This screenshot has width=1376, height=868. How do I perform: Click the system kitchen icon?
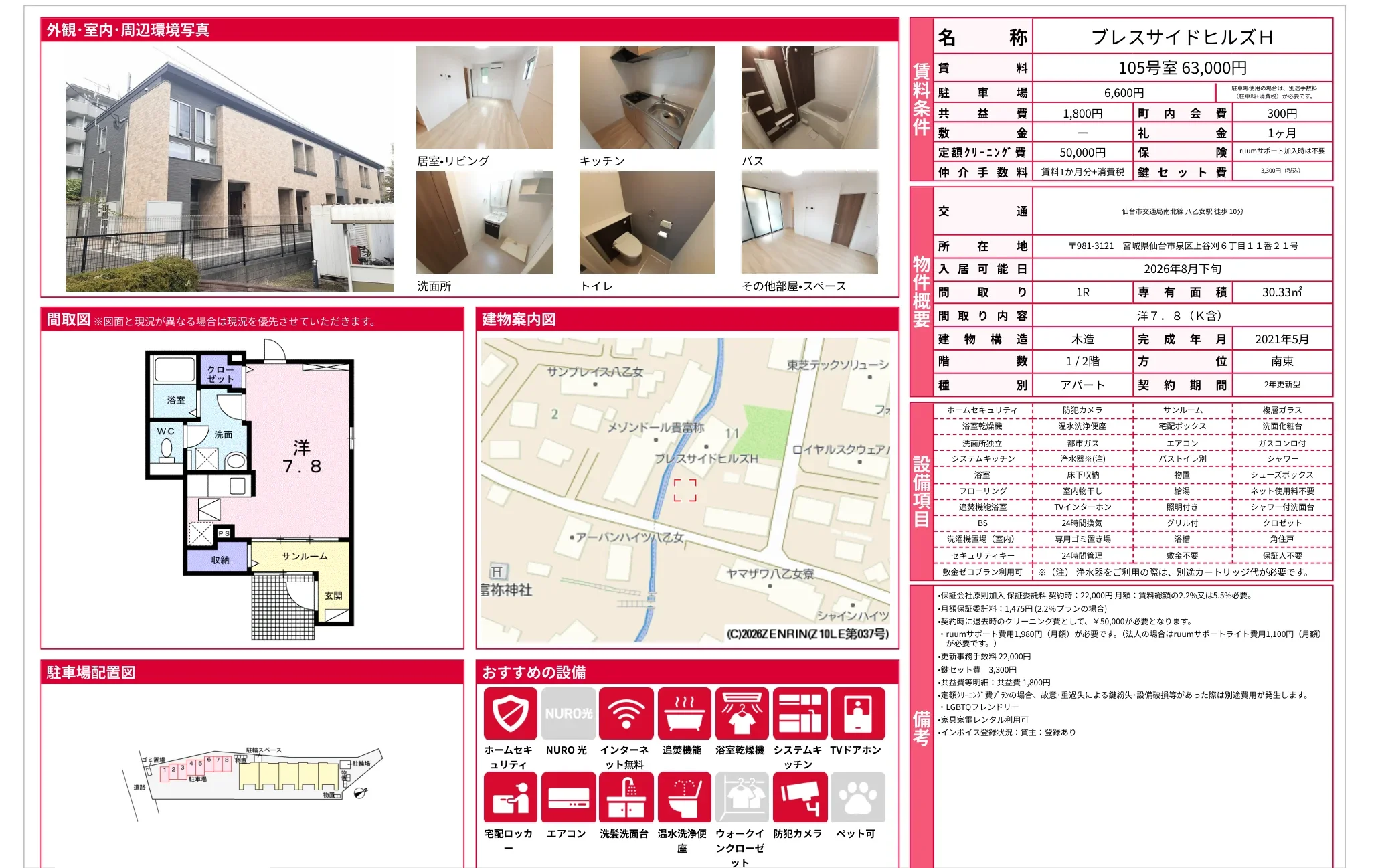point(800,713)
